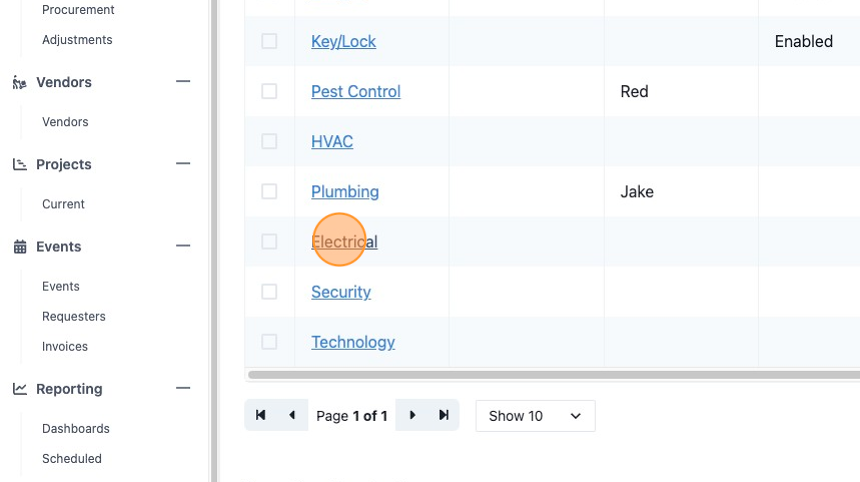860x482 pixels.
Task: Jump to the last page of results
Action: coord(444,415)
